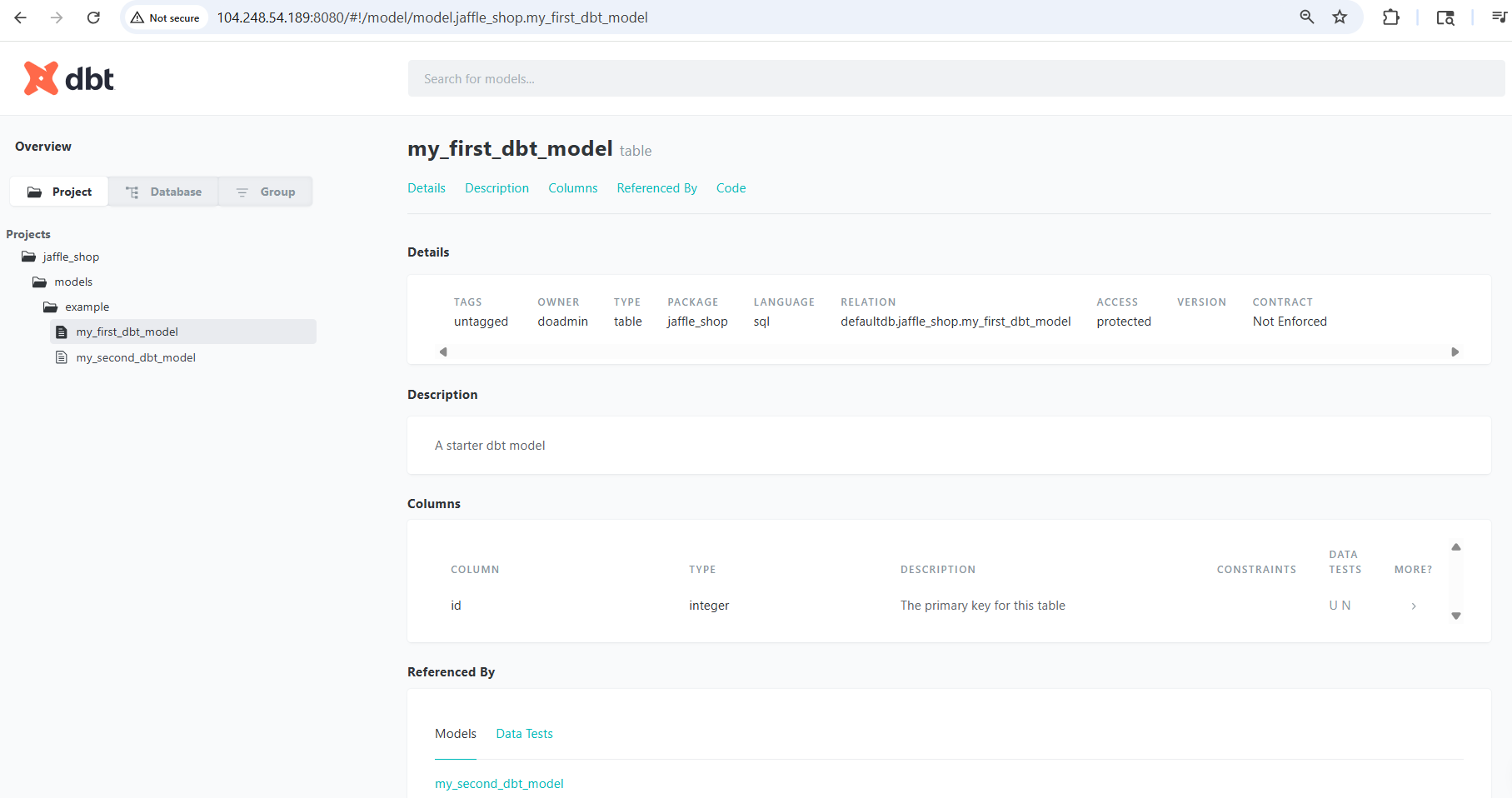Open the browser extensions puzzle icon
This screenshot has width=1512, height=798.
(x=1390, y=17)
